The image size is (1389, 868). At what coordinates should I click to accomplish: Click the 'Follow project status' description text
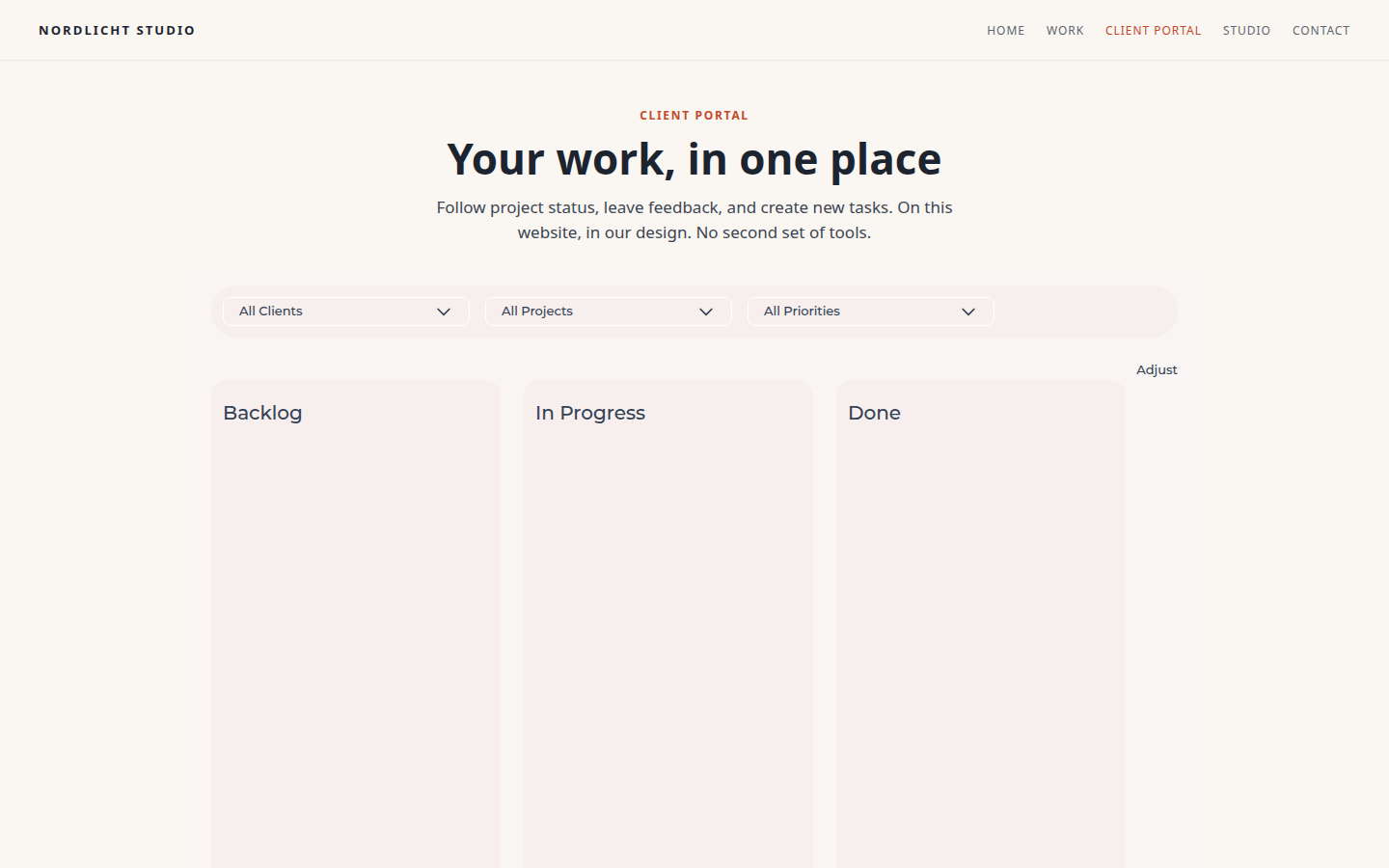[x=694, y=220]
